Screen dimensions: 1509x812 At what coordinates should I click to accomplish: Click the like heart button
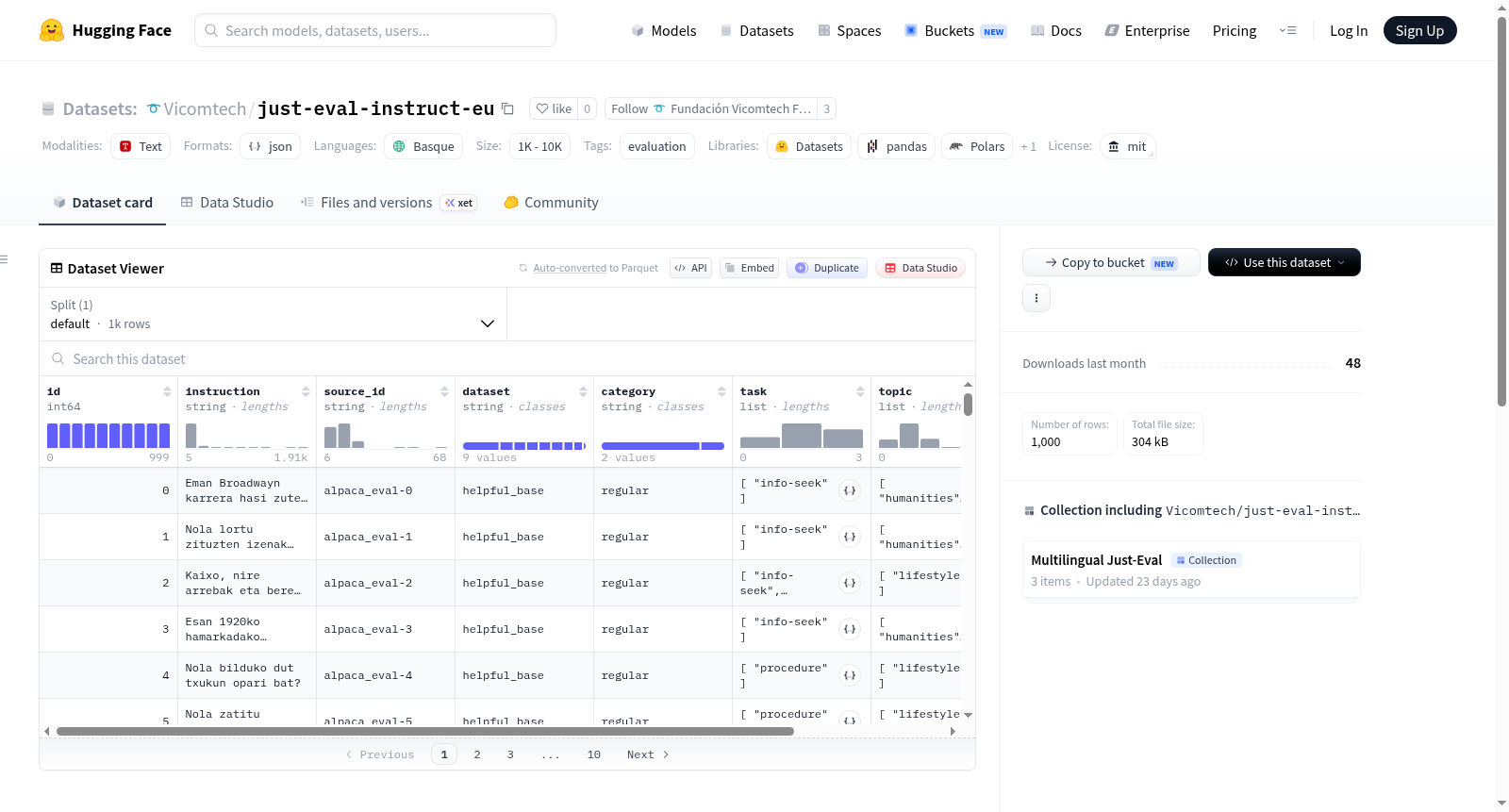[x=554, y=108]
